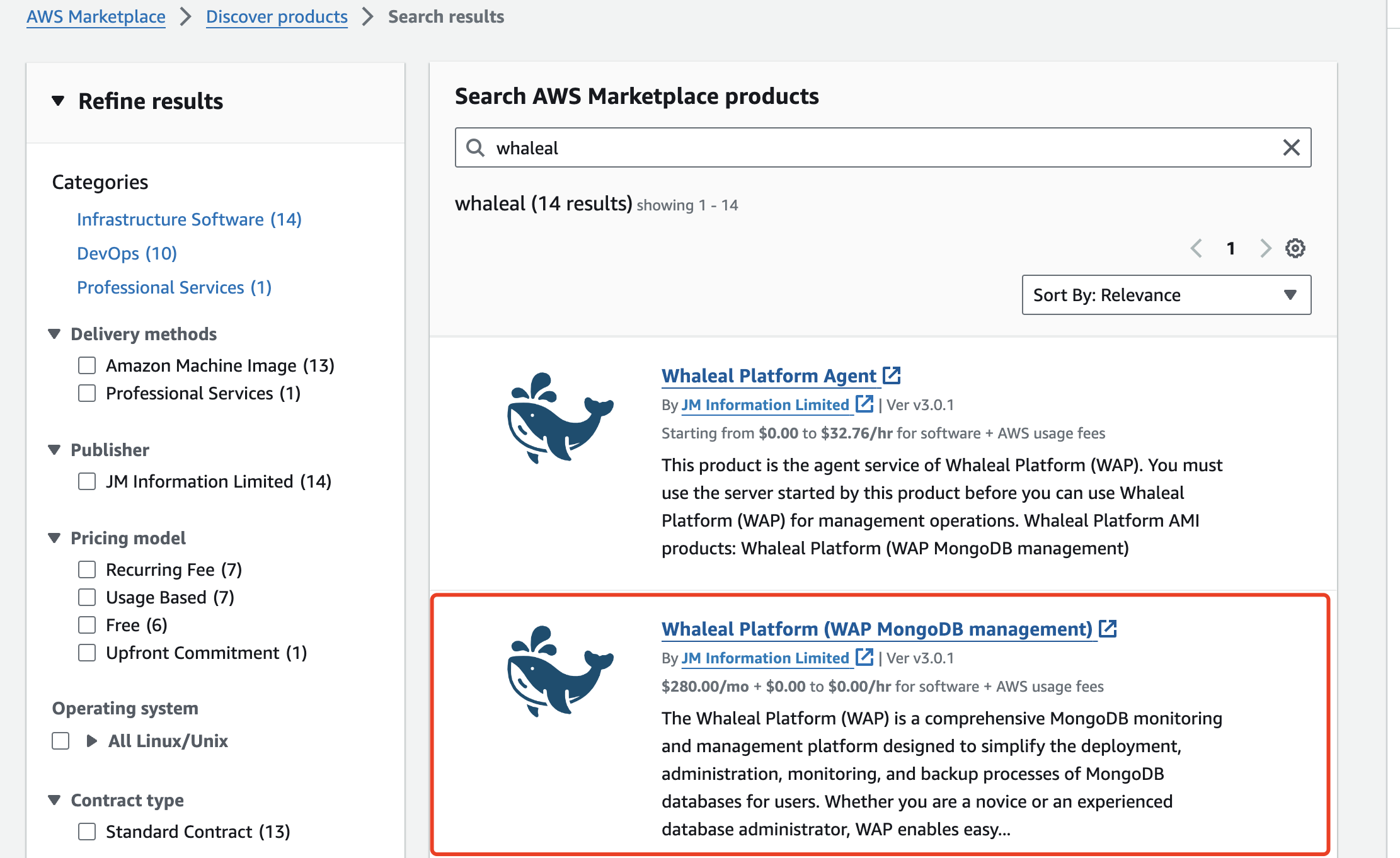The width and height of the screenshot is (1400, 858).
Task: Click inside the whaleal search input field
Action: point(882,147)
